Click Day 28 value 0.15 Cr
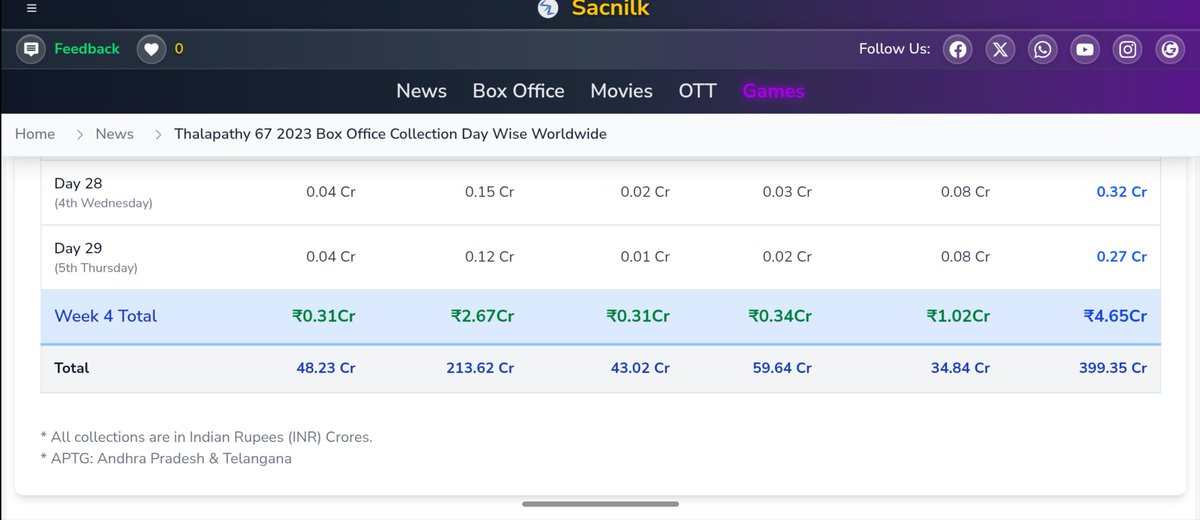The height and width of the screenshot is (520, 1200). (x=490, y=192)
